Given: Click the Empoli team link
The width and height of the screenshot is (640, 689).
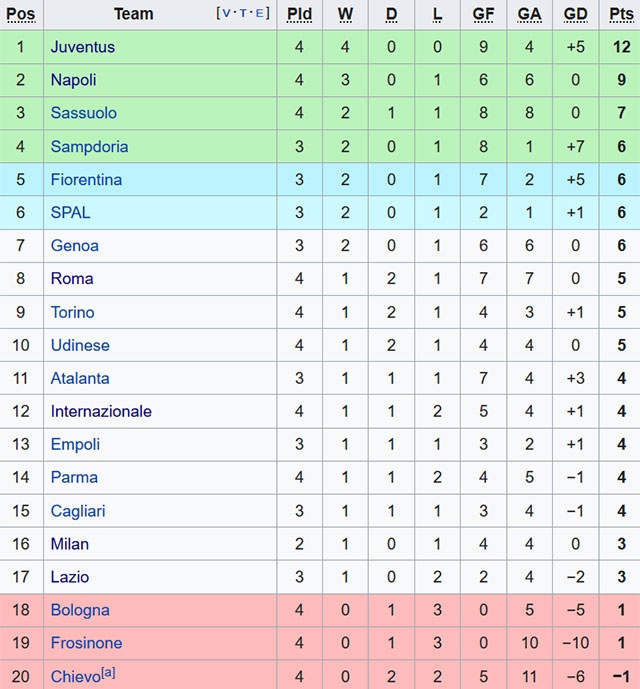Looking at the screenshot, I should point(76,444).
